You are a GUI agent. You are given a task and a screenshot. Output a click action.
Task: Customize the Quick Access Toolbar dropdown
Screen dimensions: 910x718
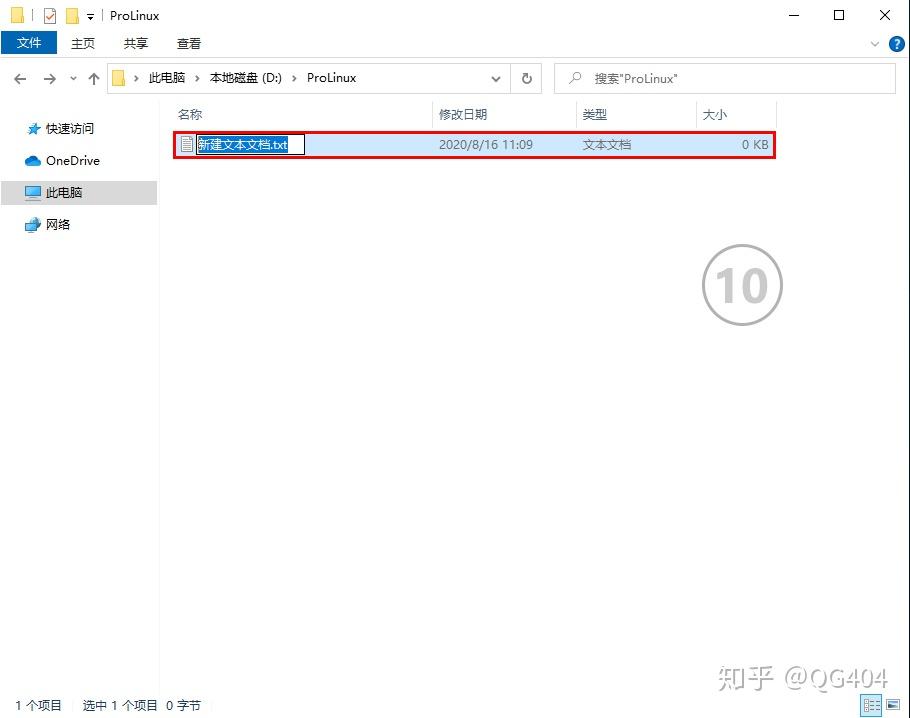90,17
